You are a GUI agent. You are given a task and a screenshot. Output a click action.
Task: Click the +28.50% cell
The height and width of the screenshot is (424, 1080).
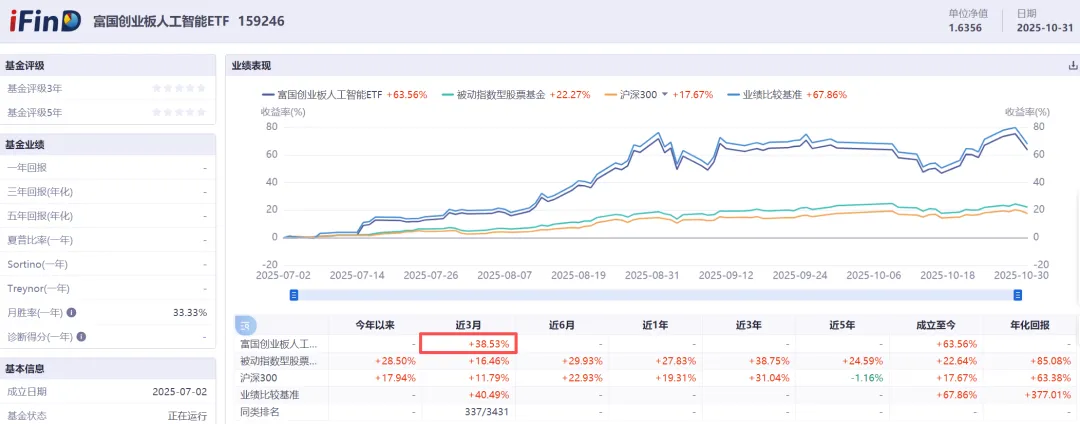point(396,361)
